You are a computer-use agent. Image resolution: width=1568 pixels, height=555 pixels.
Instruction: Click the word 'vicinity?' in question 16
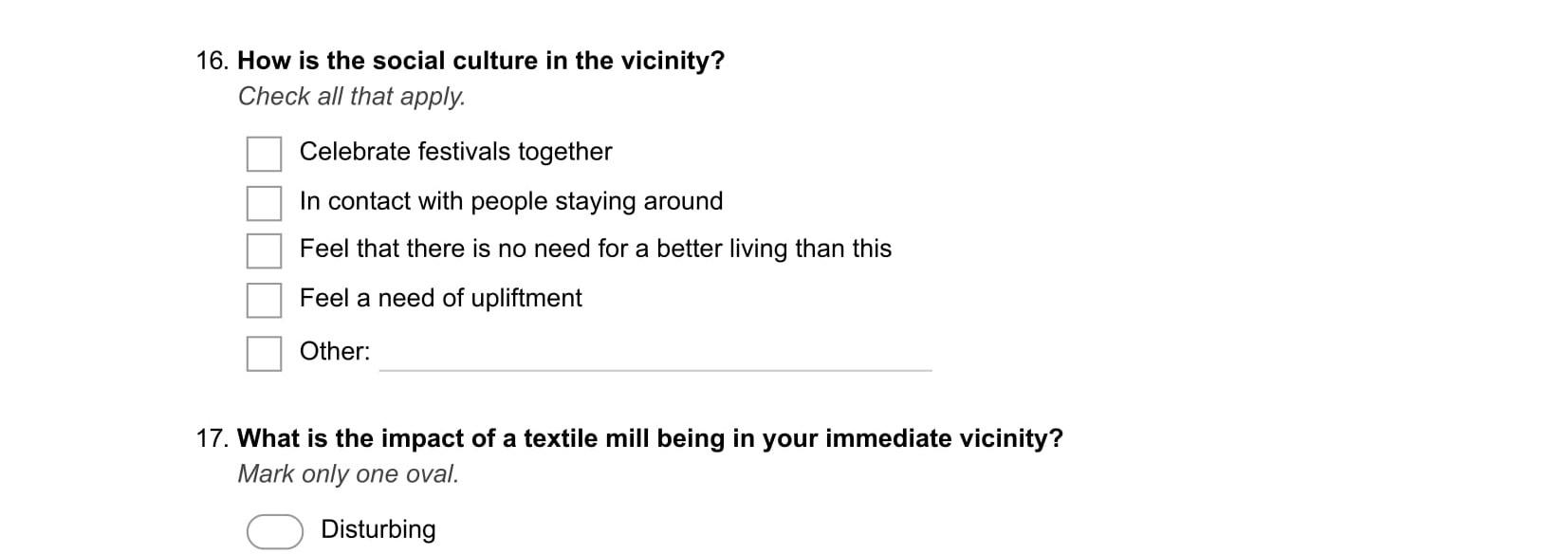point(673,61)
